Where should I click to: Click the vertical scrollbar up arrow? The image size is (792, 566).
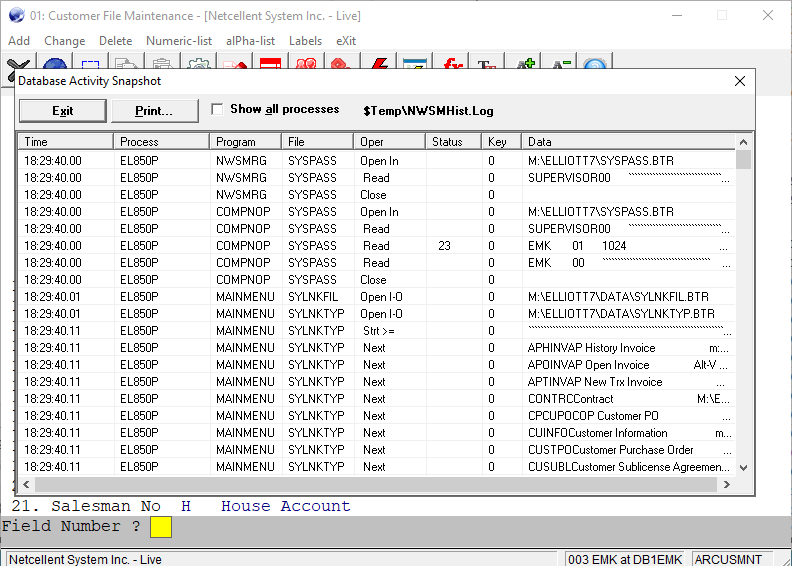click(743, 142)
